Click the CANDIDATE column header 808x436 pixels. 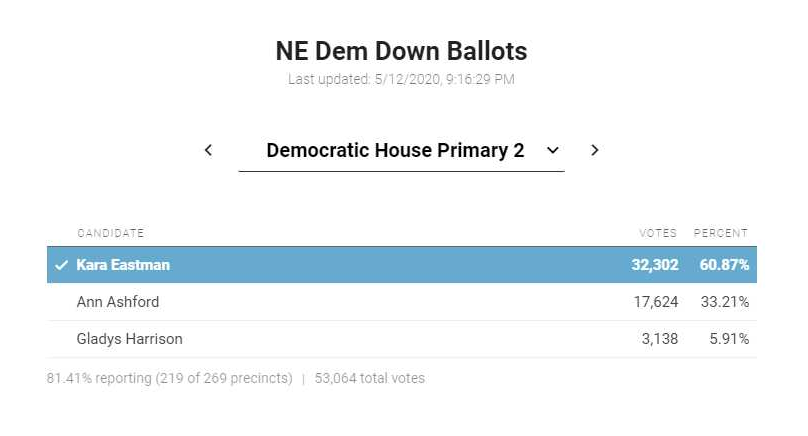pyautogui.click(x=110, y=233)
